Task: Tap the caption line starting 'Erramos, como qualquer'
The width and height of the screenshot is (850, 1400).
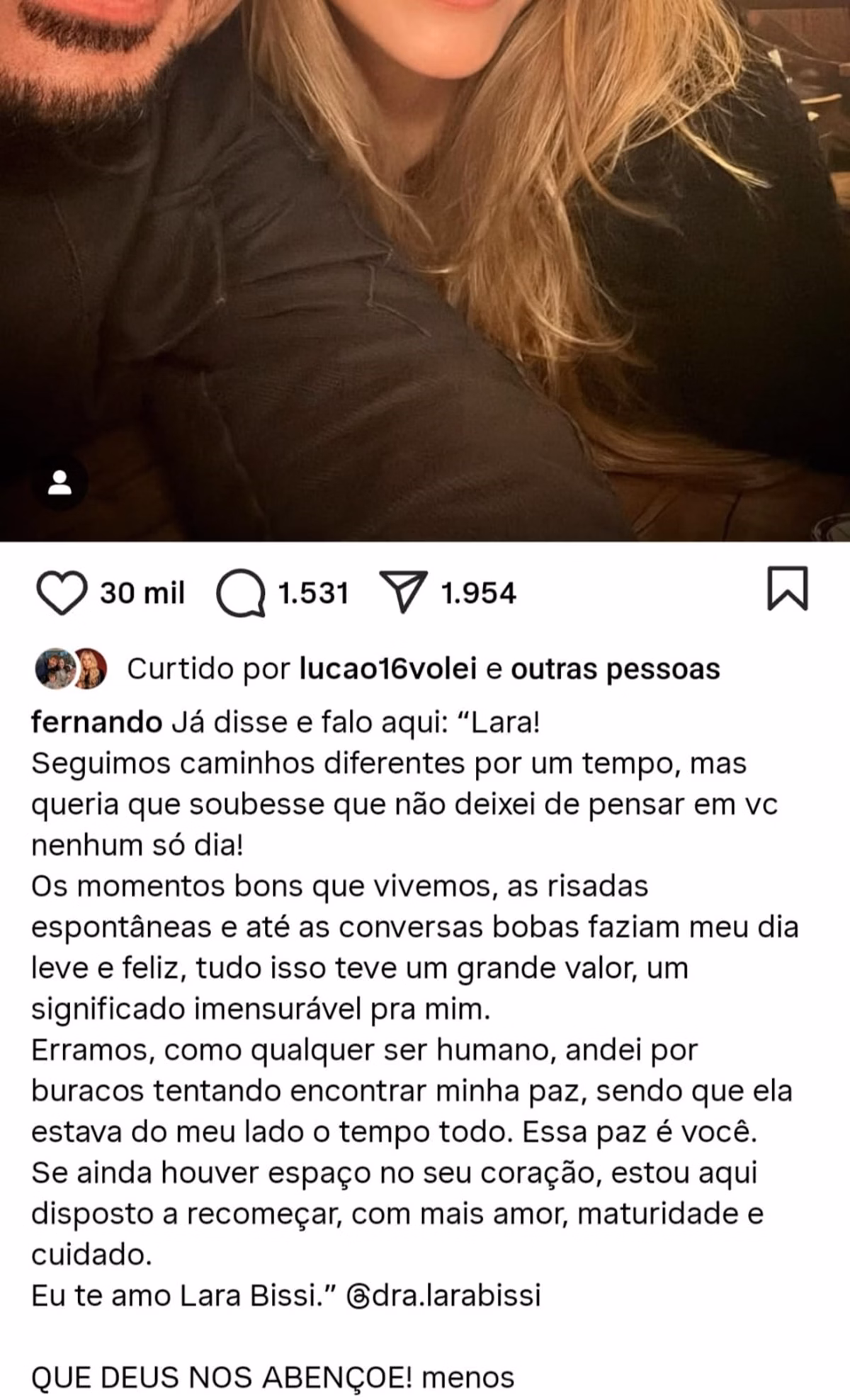Action: pyautogui.click(x=365, y=1050)
